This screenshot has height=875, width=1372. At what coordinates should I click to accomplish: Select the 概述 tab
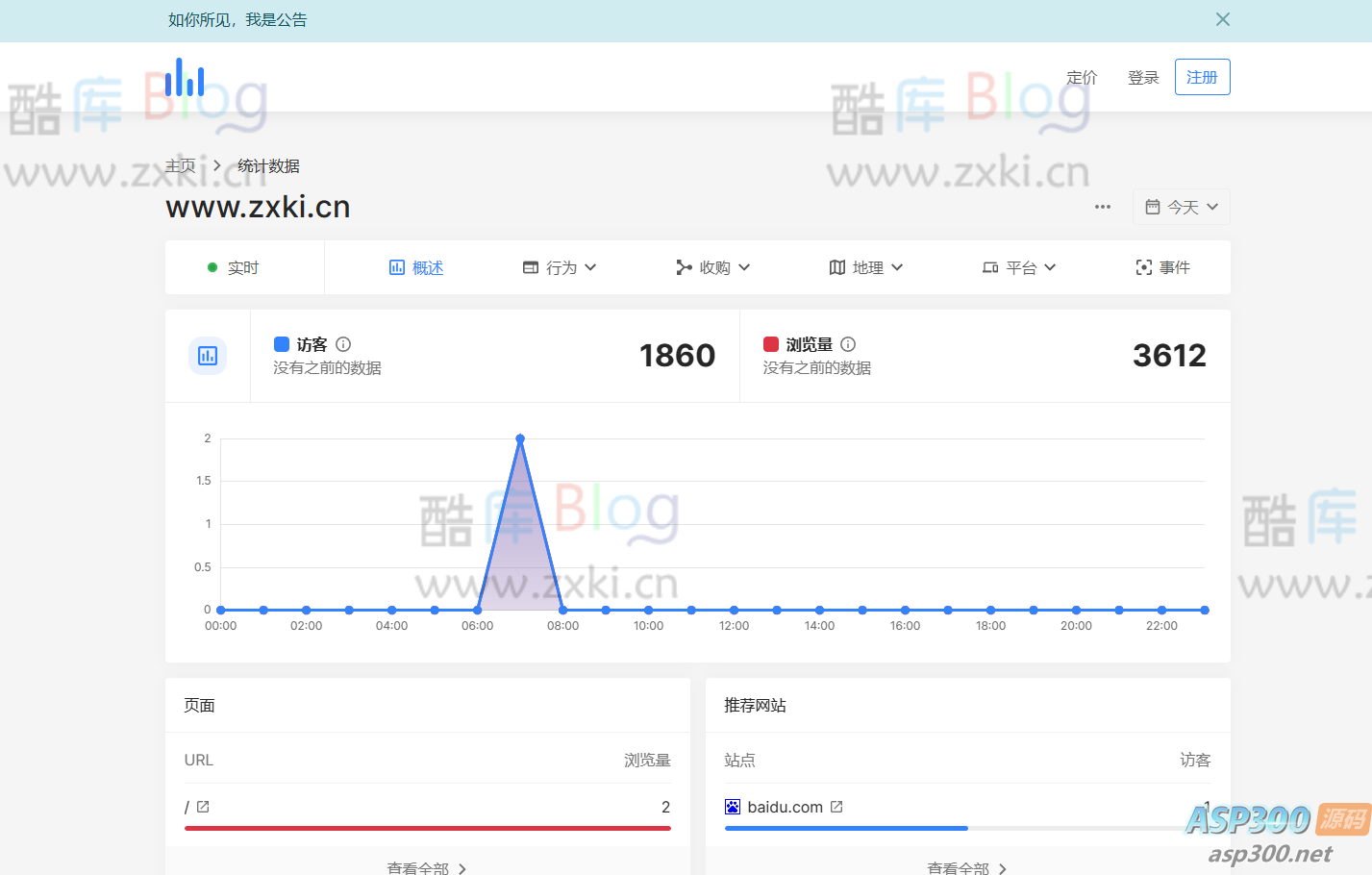(415, 267)
